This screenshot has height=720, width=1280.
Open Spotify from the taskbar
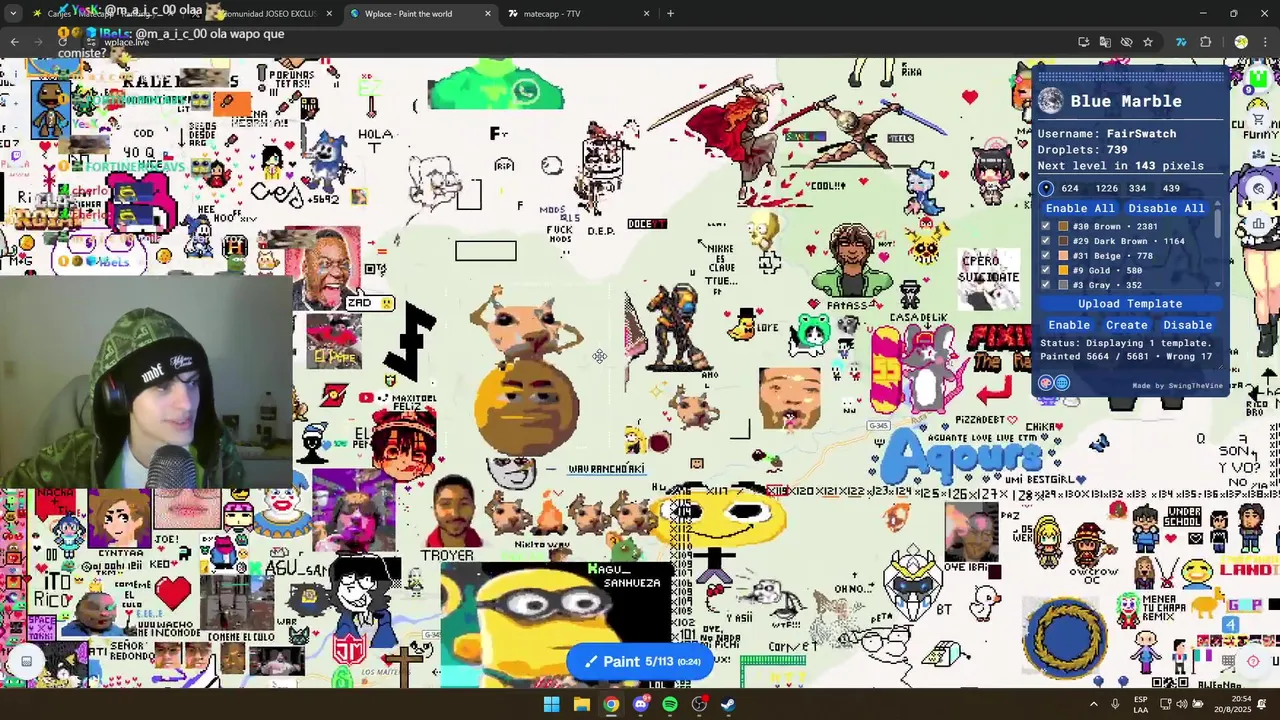[670, 704]
